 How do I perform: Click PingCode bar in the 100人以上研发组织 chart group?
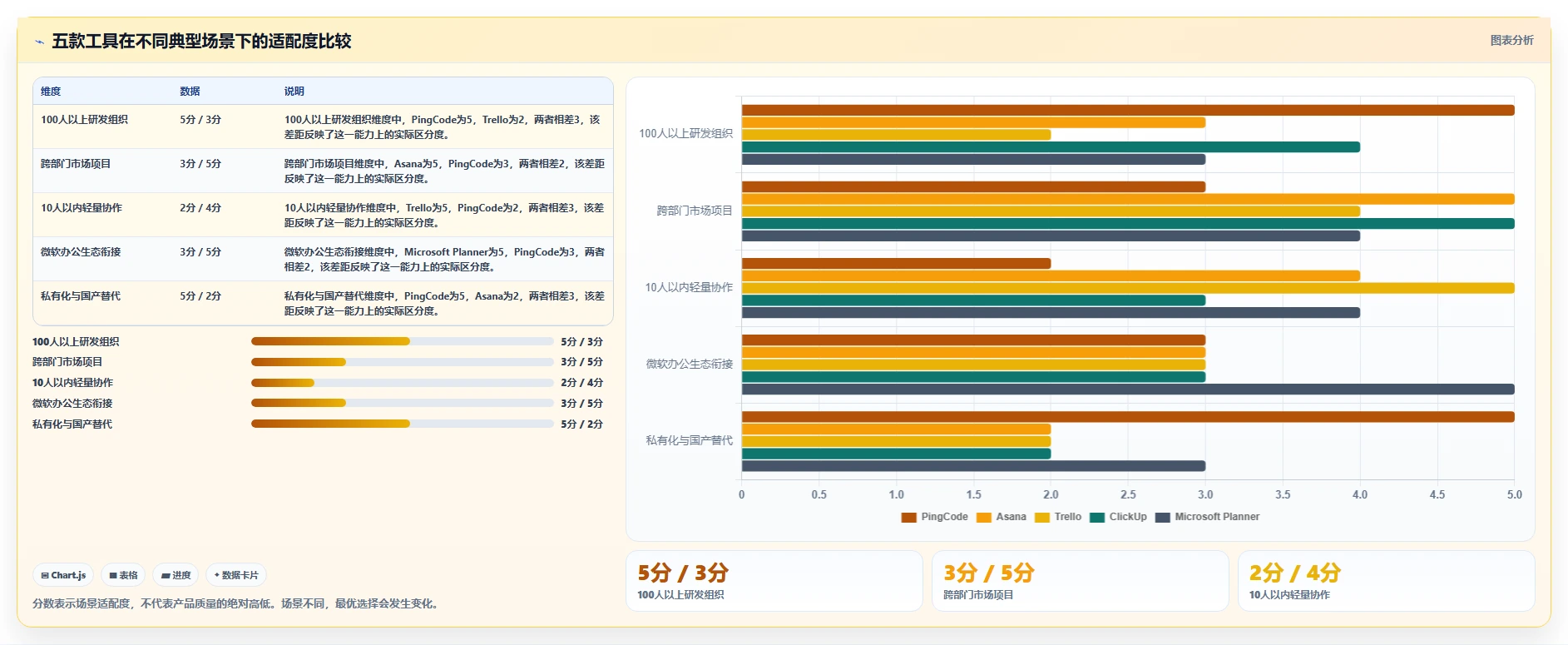pos(1128,110)
